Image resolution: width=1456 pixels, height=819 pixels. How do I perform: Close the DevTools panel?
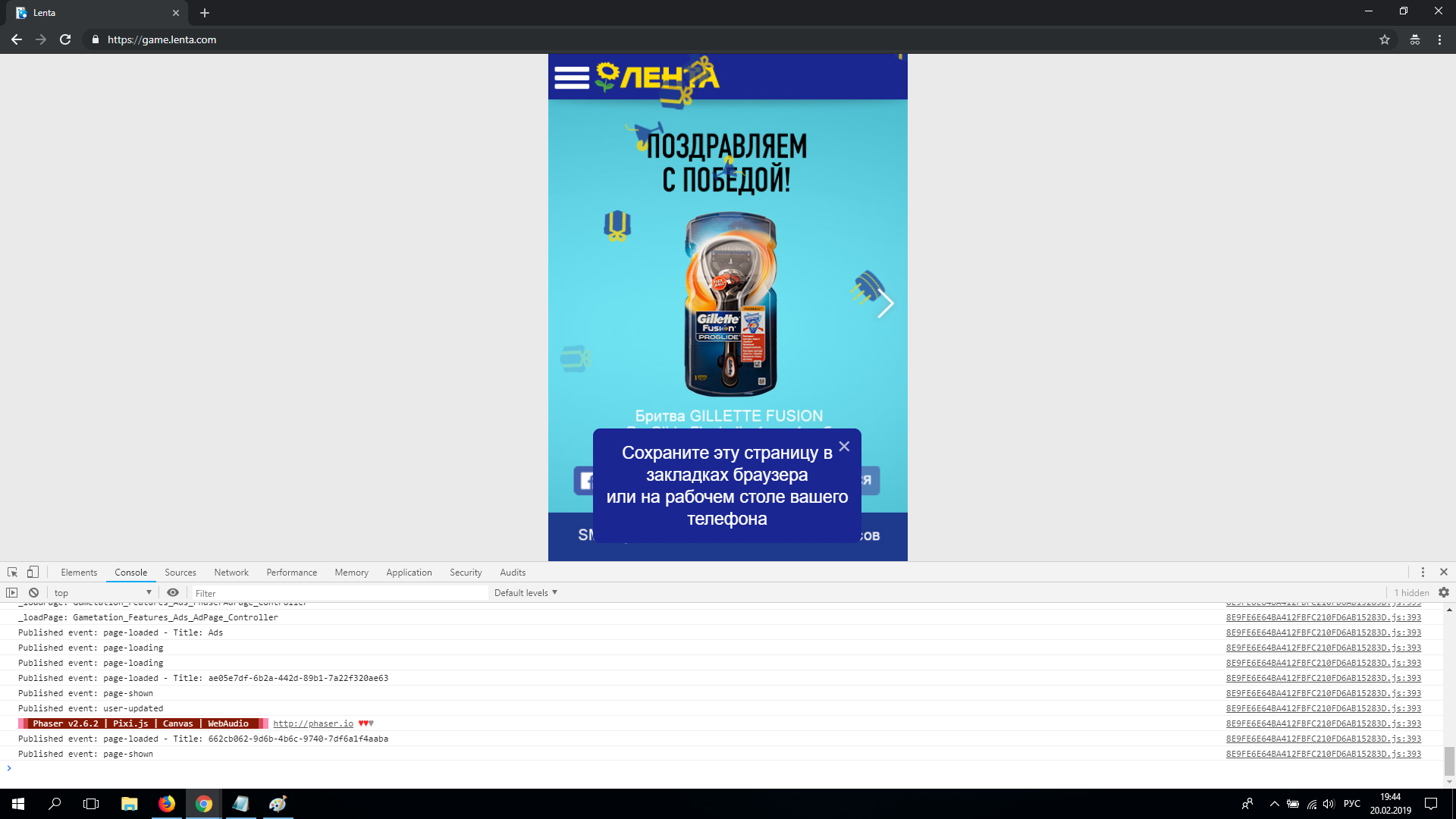coord(1444,573)
